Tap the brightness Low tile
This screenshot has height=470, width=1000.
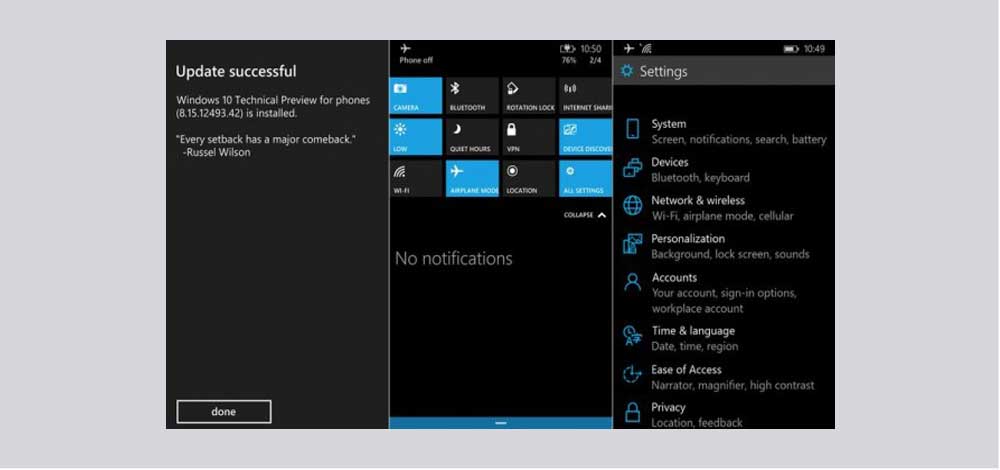[x=416, y=136]
